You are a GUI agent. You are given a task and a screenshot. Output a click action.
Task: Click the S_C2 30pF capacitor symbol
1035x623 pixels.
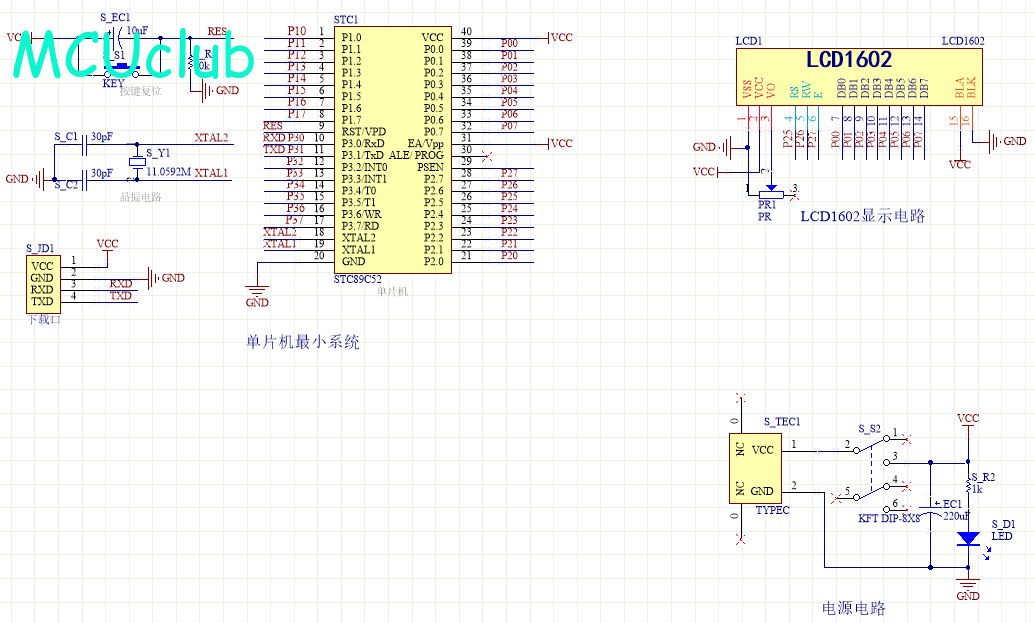(84, 180)
